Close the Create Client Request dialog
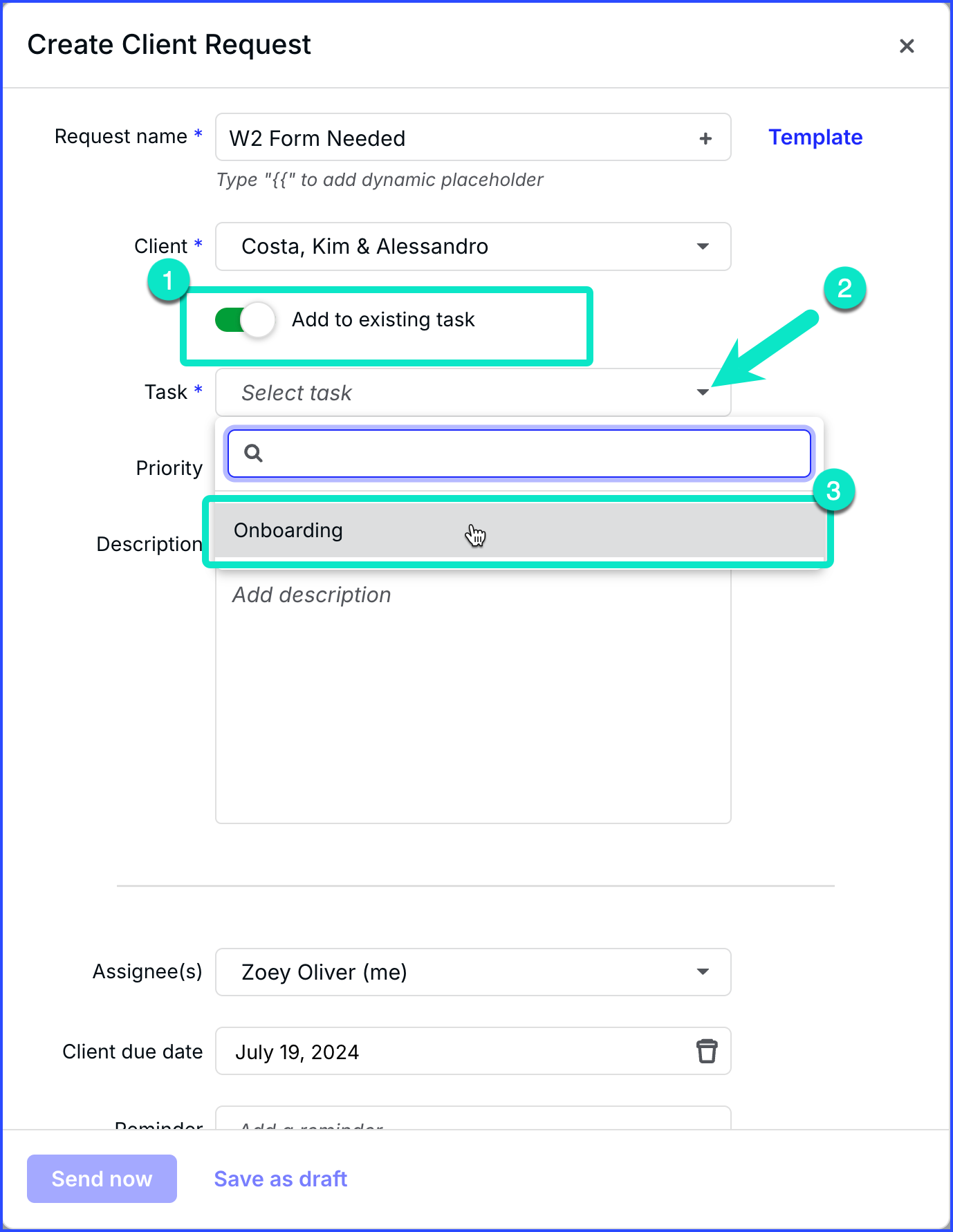This screenshot has width=953, height=1232. 907,46
